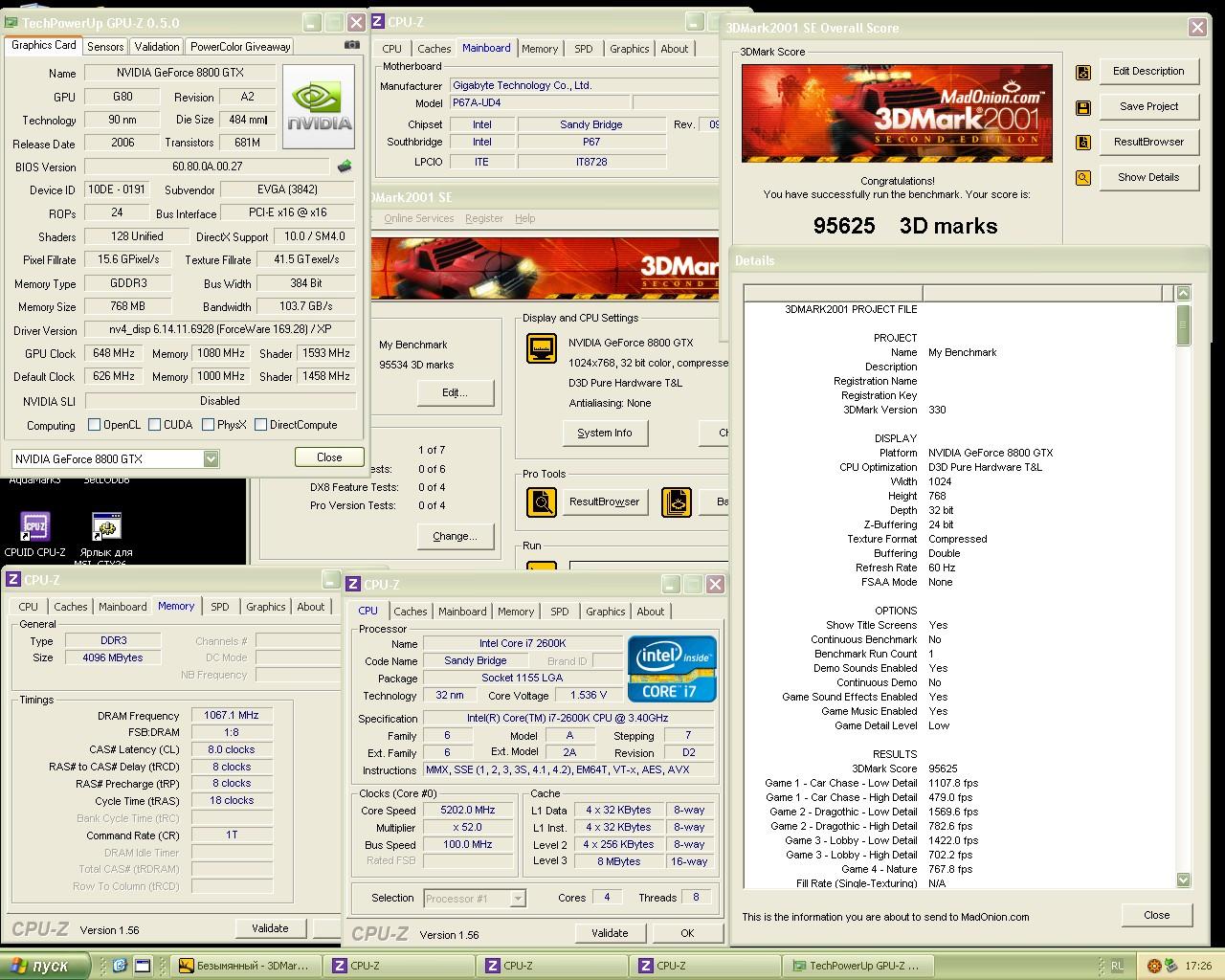Click the Validate button in the CPU CPU-Z window
This screenshot has height=980, width=1225.
coord(610,933)
